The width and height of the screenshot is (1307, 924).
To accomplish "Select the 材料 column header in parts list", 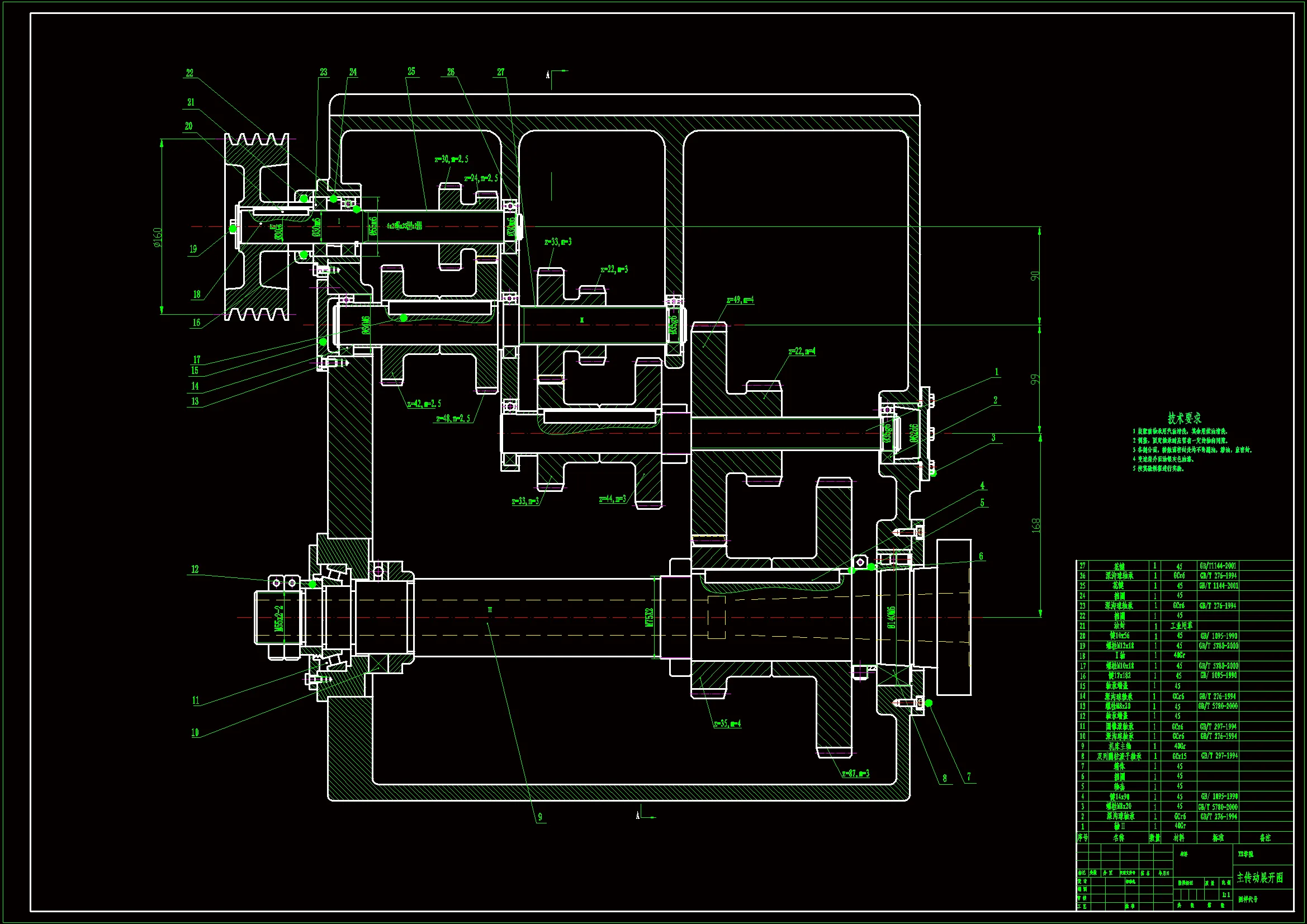I will pos(1178,837).
